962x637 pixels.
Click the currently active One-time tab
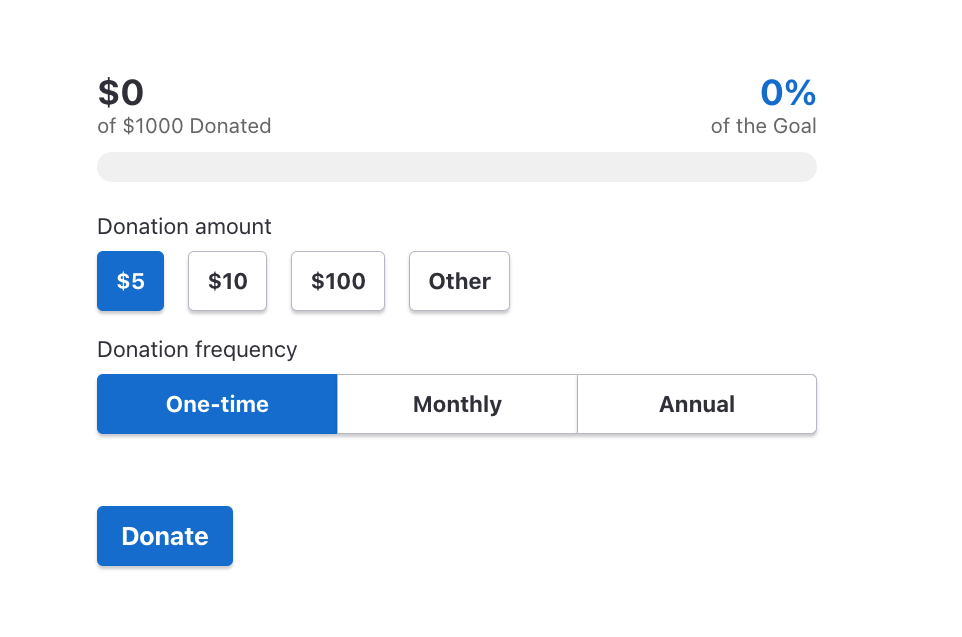tap(217, 404)
